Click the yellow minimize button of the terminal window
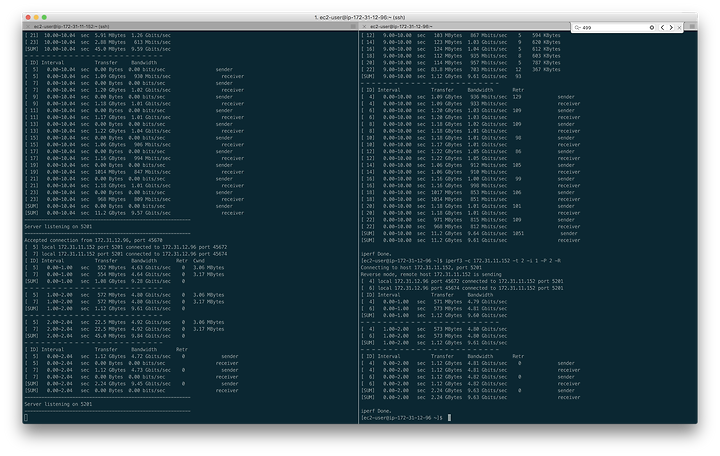 [36, 17]
